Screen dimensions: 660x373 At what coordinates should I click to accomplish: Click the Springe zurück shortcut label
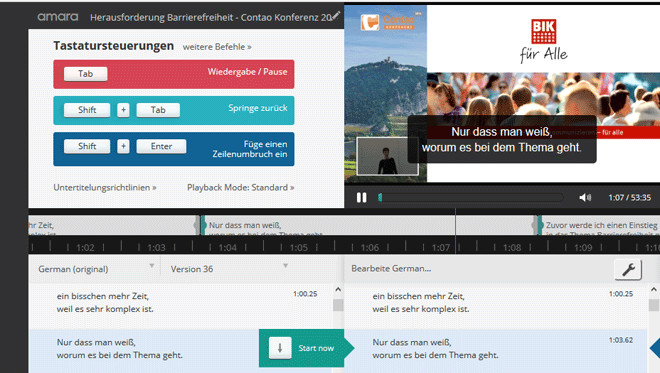pos(258,108)
